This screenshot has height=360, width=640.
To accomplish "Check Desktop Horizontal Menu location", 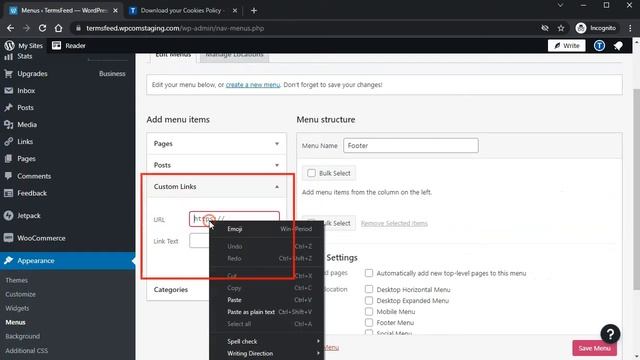I will [369, 289].
